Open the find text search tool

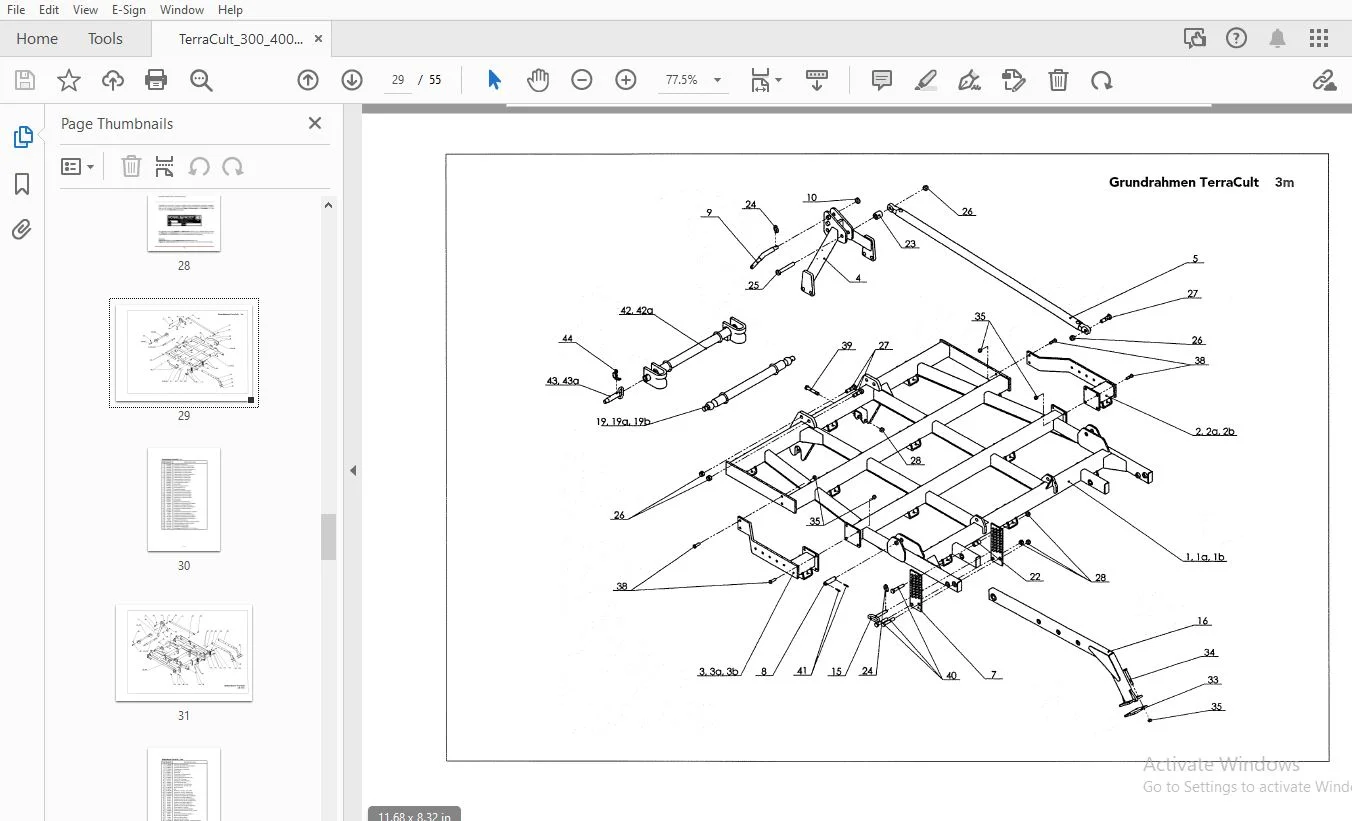click(x=201, y=81)
